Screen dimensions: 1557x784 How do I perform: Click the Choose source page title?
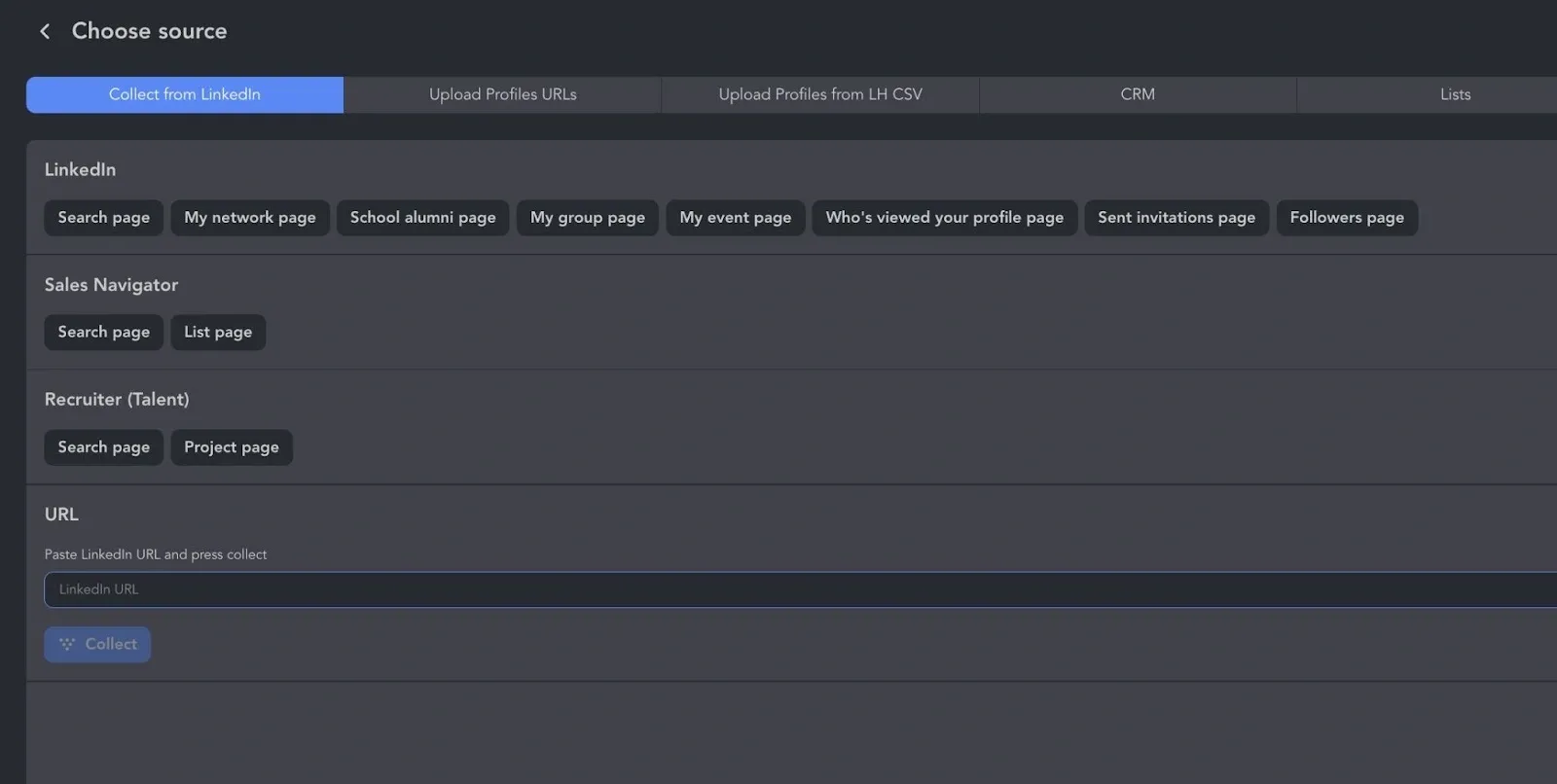pos(150,31)
